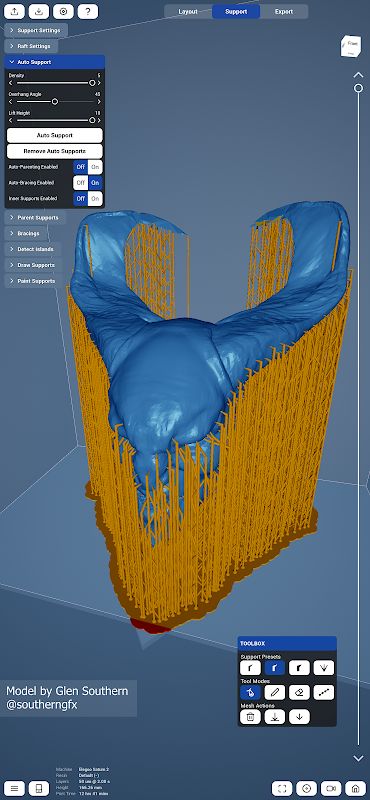Collapse the Auto Support section
The height and width of the screenshot is (800, 370).
coord(55,62)
